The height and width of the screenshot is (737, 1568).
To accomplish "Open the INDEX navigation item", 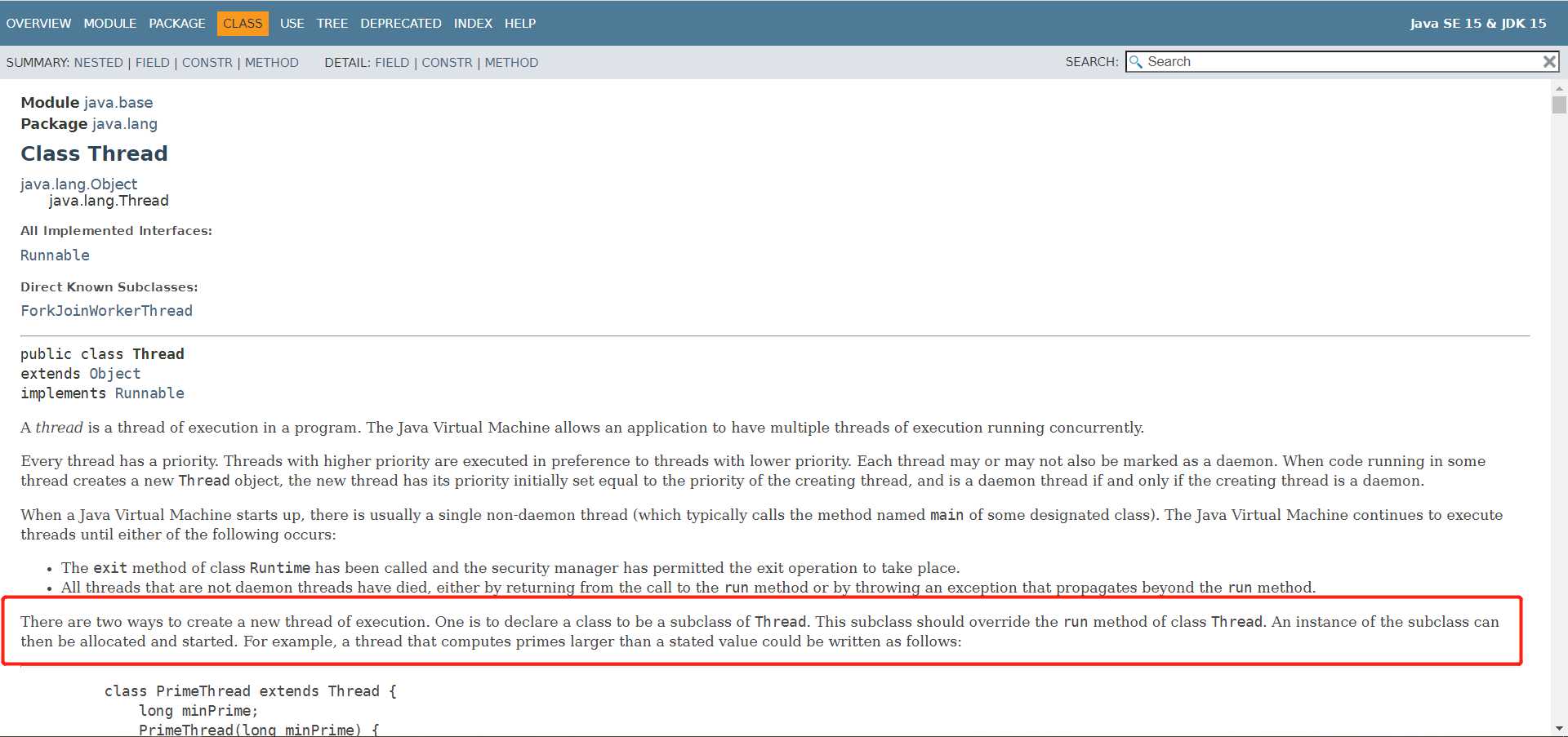I will (x=473, y=24).
